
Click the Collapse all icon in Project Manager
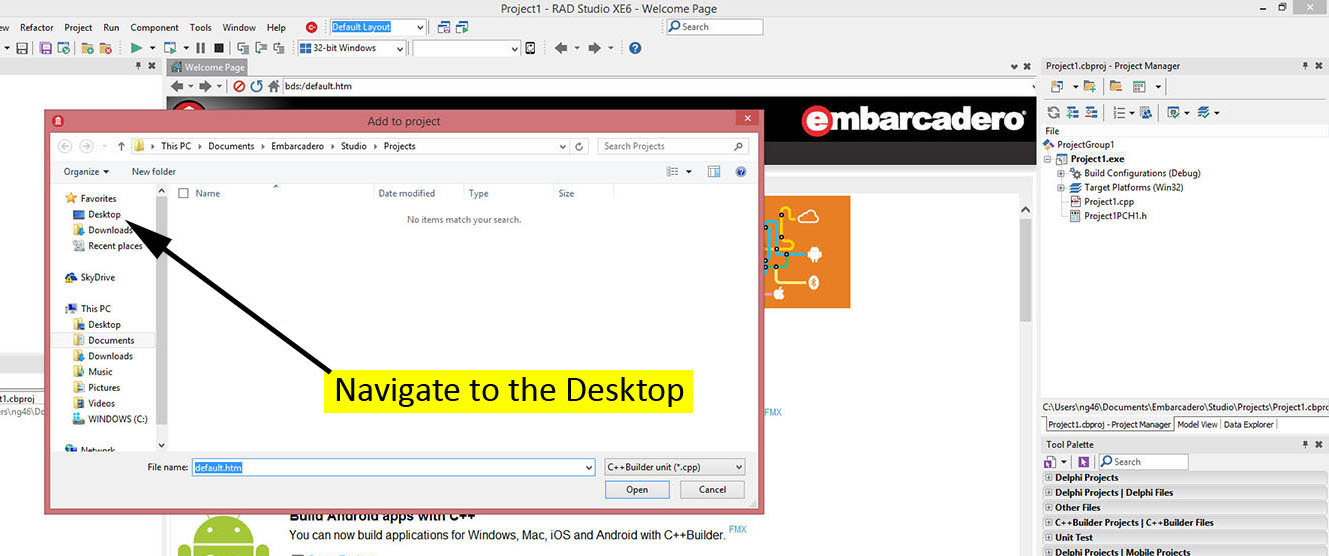pos(1091,113)
